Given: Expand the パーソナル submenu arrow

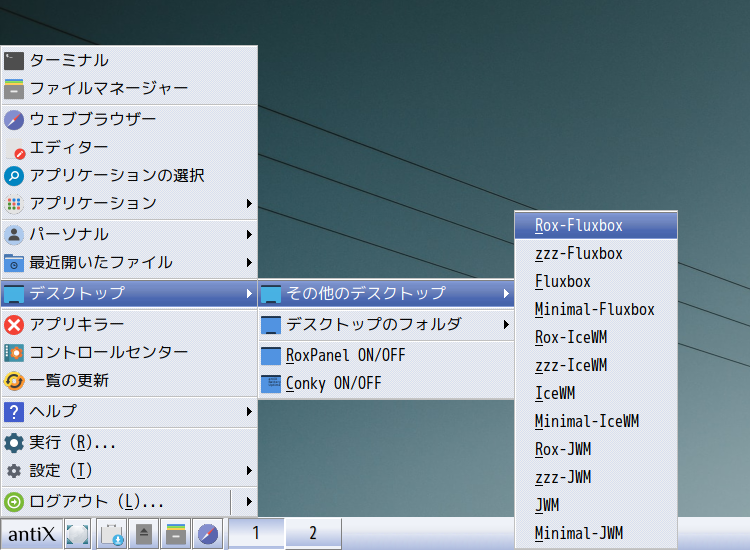Looking at the screenshot, I should [x=249, y=234].
